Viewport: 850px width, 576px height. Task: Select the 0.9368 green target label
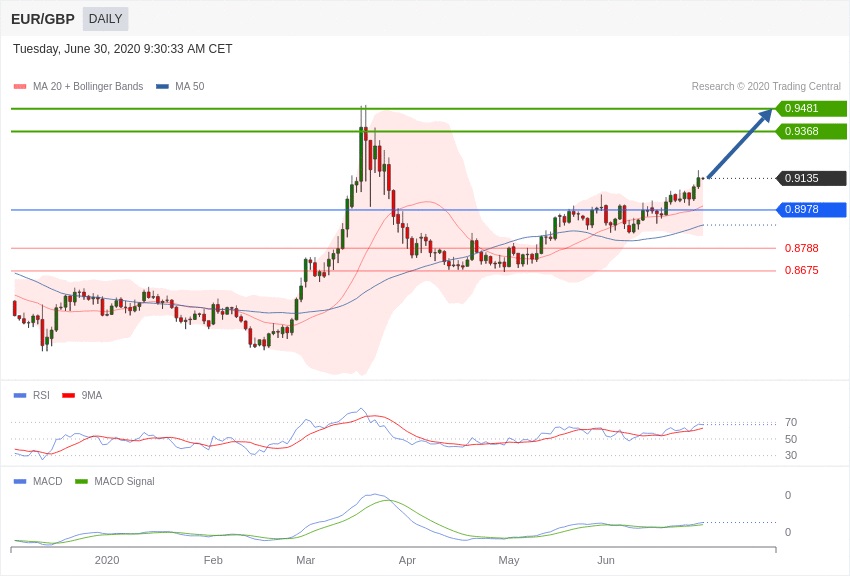pyautogui.click(x=810, y=131)
